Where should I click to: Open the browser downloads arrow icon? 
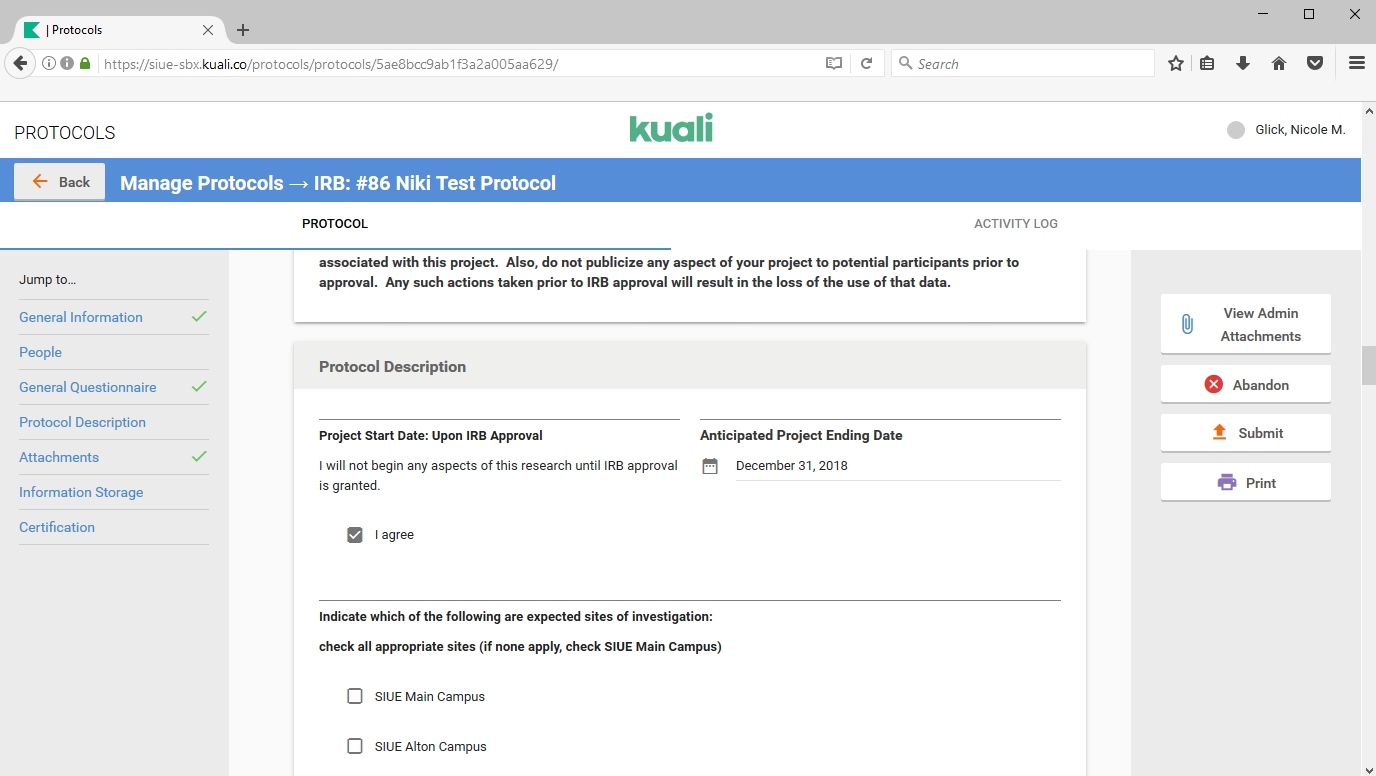coord(1243,63)
